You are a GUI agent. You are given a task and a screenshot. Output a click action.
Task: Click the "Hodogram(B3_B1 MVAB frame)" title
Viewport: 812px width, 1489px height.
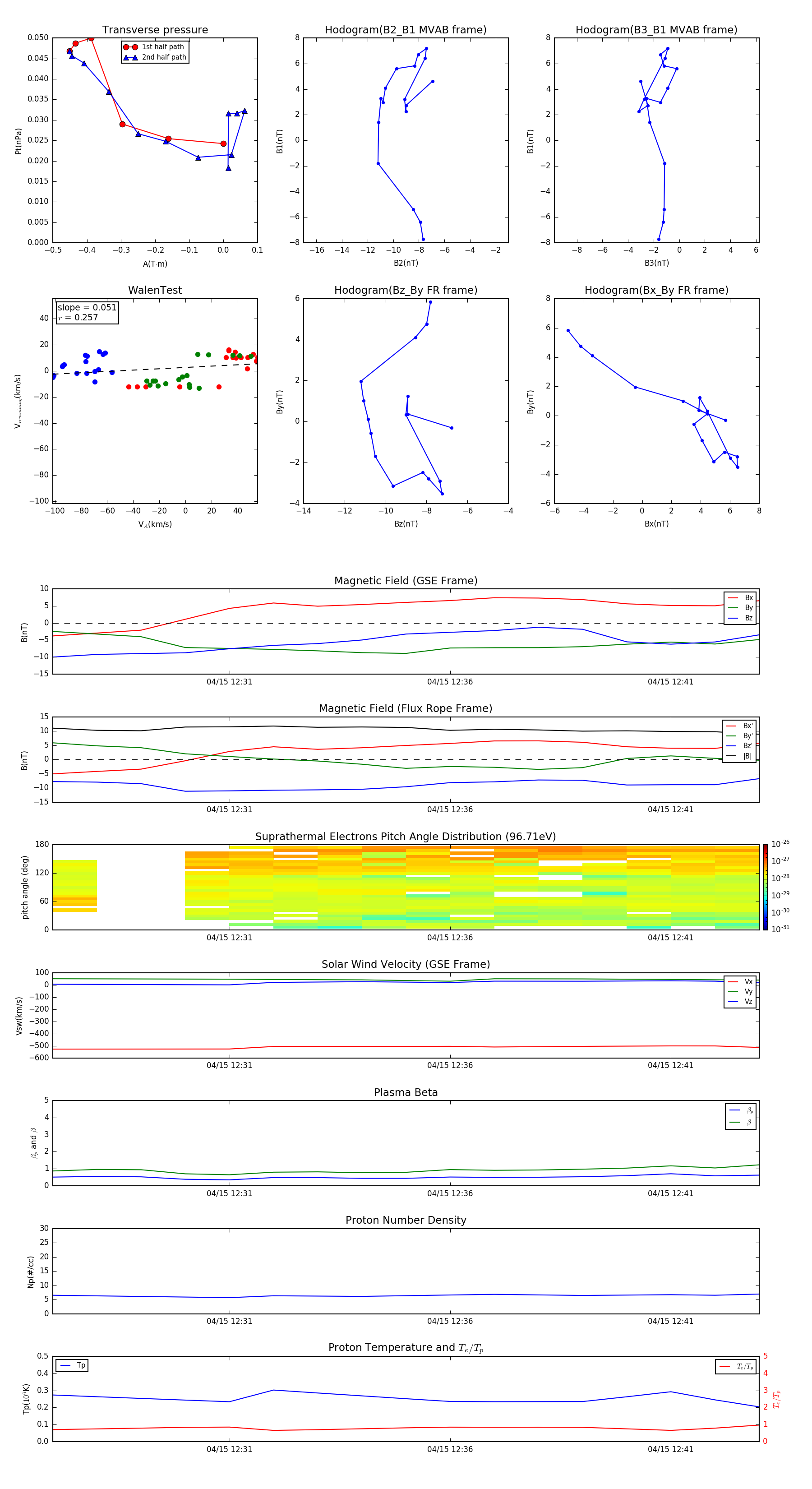pos(656,30)
